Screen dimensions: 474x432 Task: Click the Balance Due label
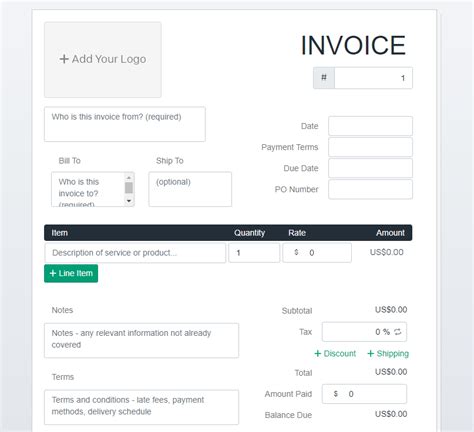point(288,415)
